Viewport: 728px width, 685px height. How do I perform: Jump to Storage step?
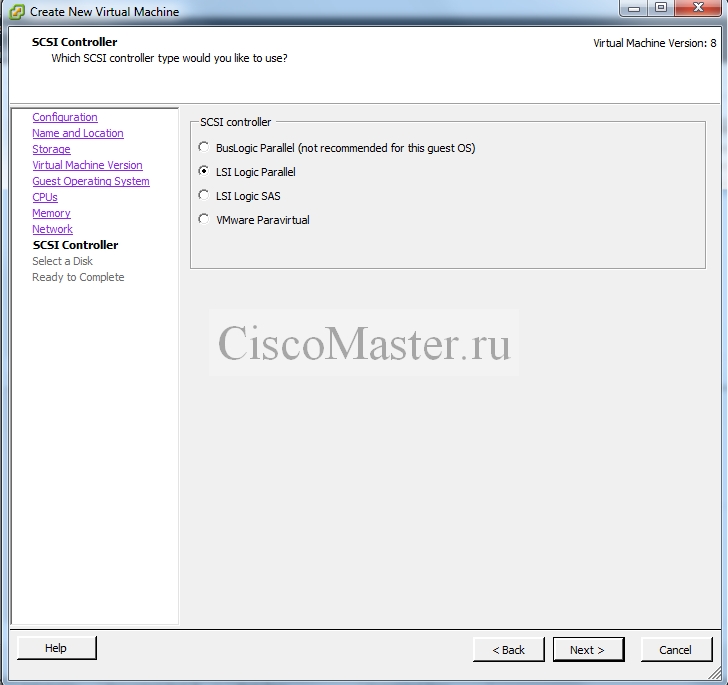click(52, 149)
